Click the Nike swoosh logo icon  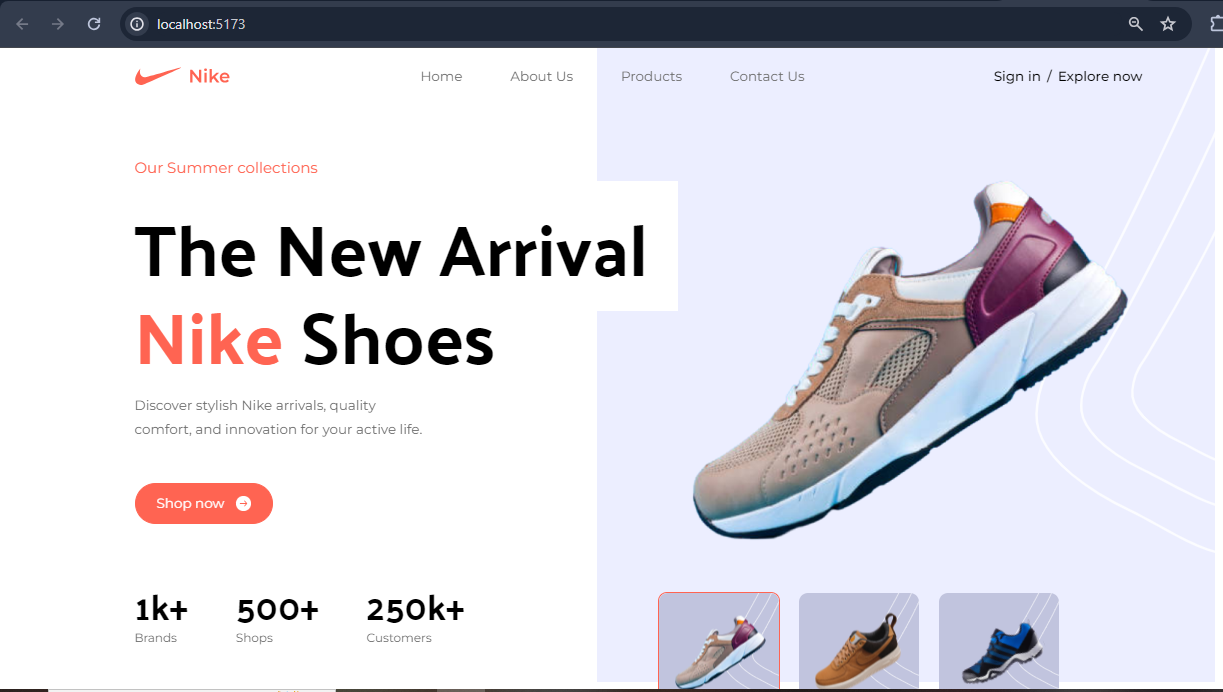(158, 76)
